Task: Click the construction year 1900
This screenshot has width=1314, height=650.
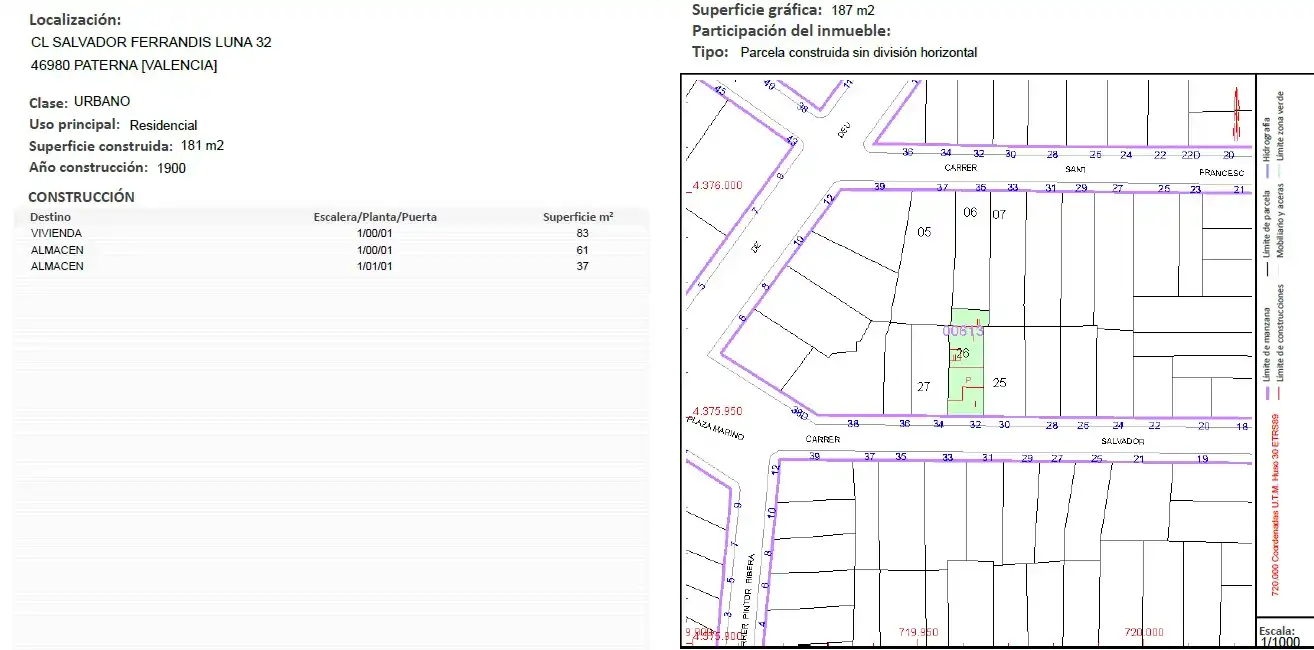Action: (171, 168)
